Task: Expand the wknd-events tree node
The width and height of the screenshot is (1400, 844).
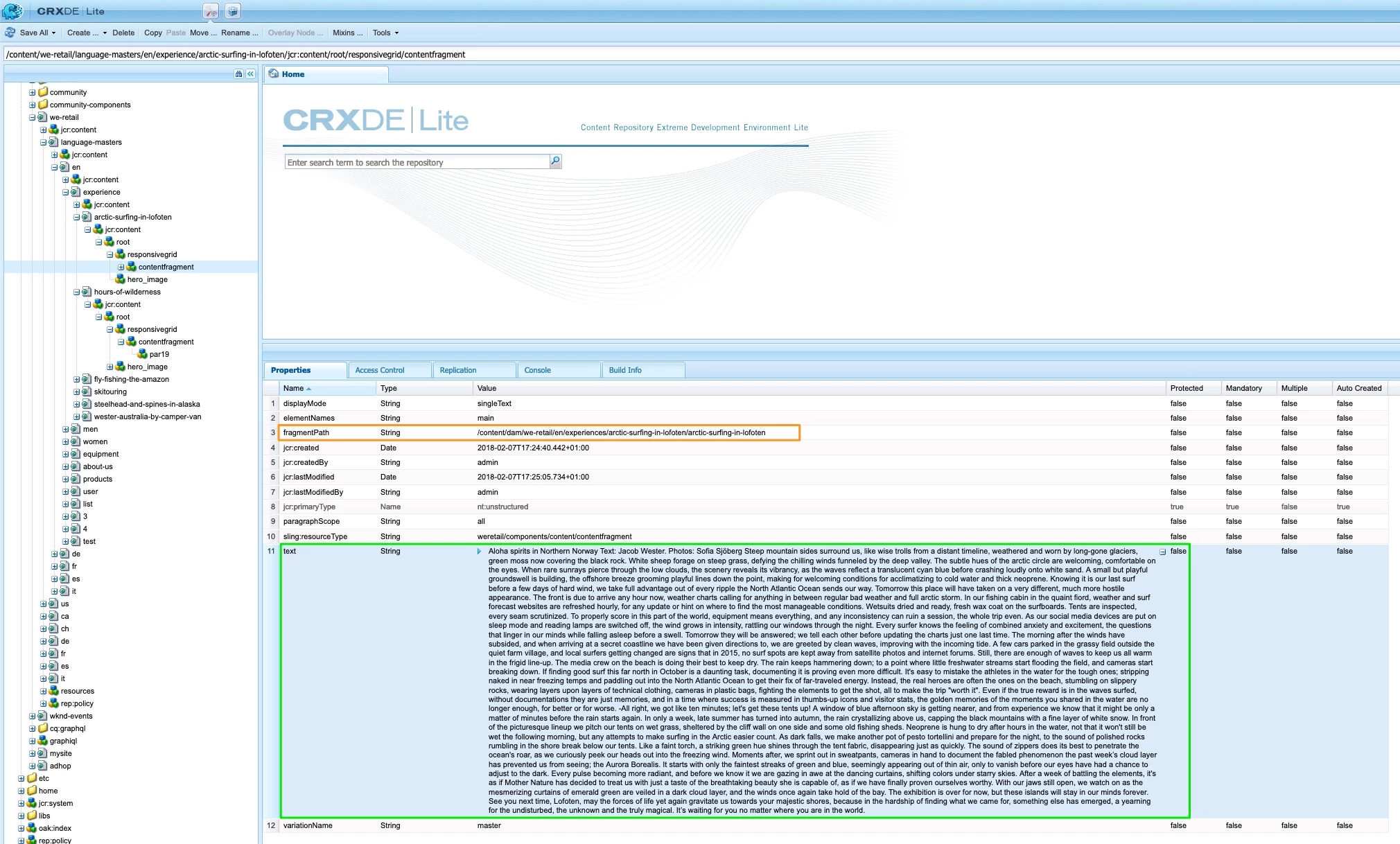Action: [32, 716]
